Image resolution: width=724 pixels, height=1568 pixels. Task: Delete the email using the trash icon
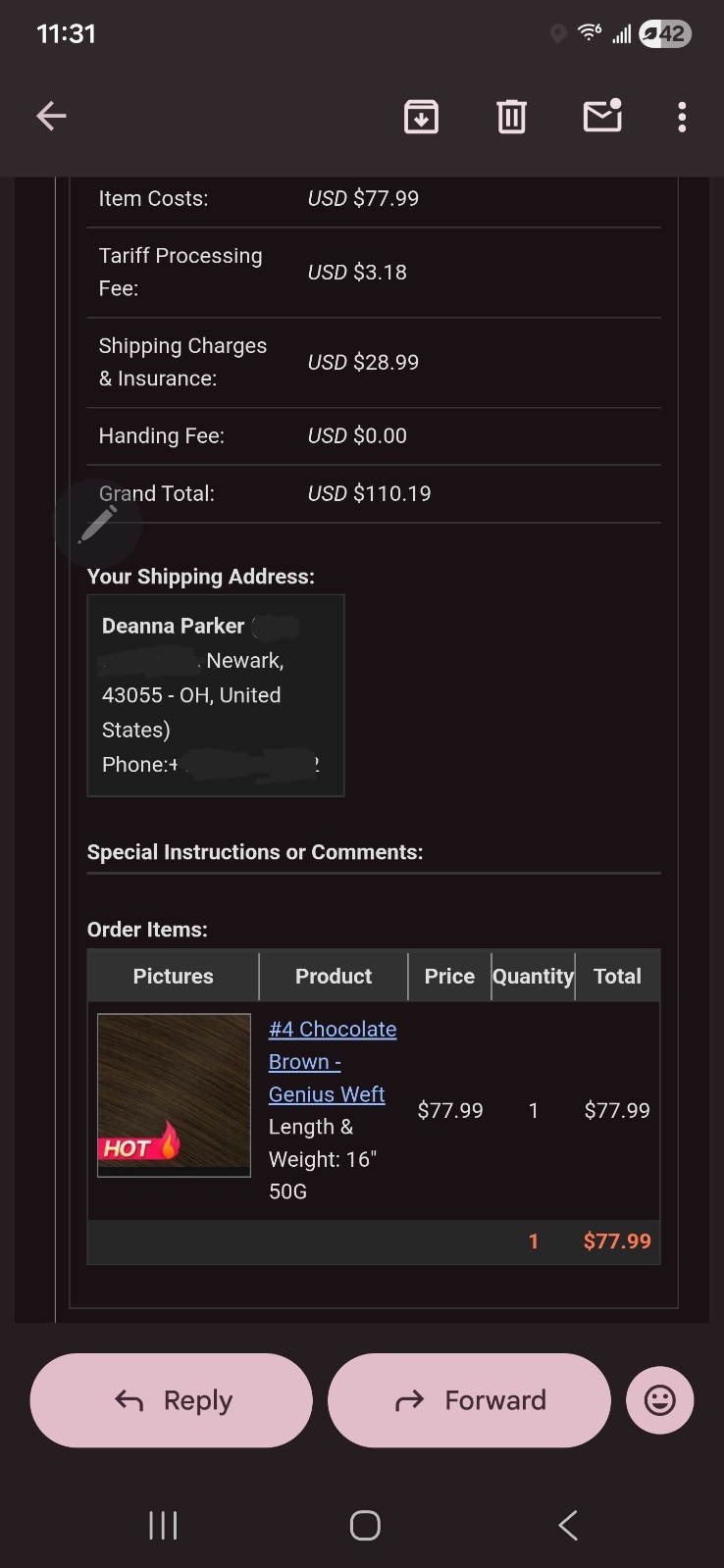511,117
